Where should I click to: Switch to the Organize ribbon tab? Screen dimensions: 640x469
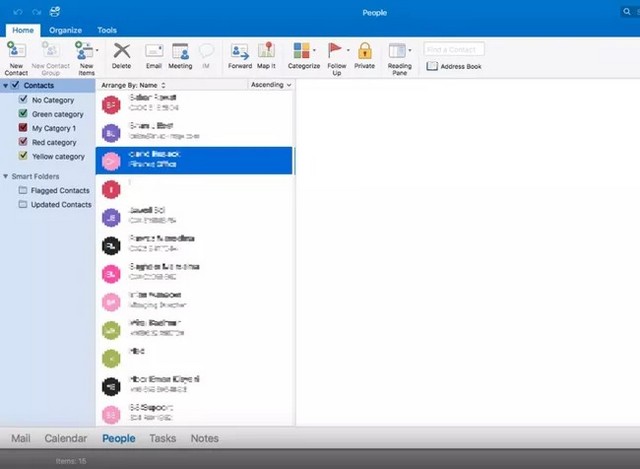tap(65, 30)
